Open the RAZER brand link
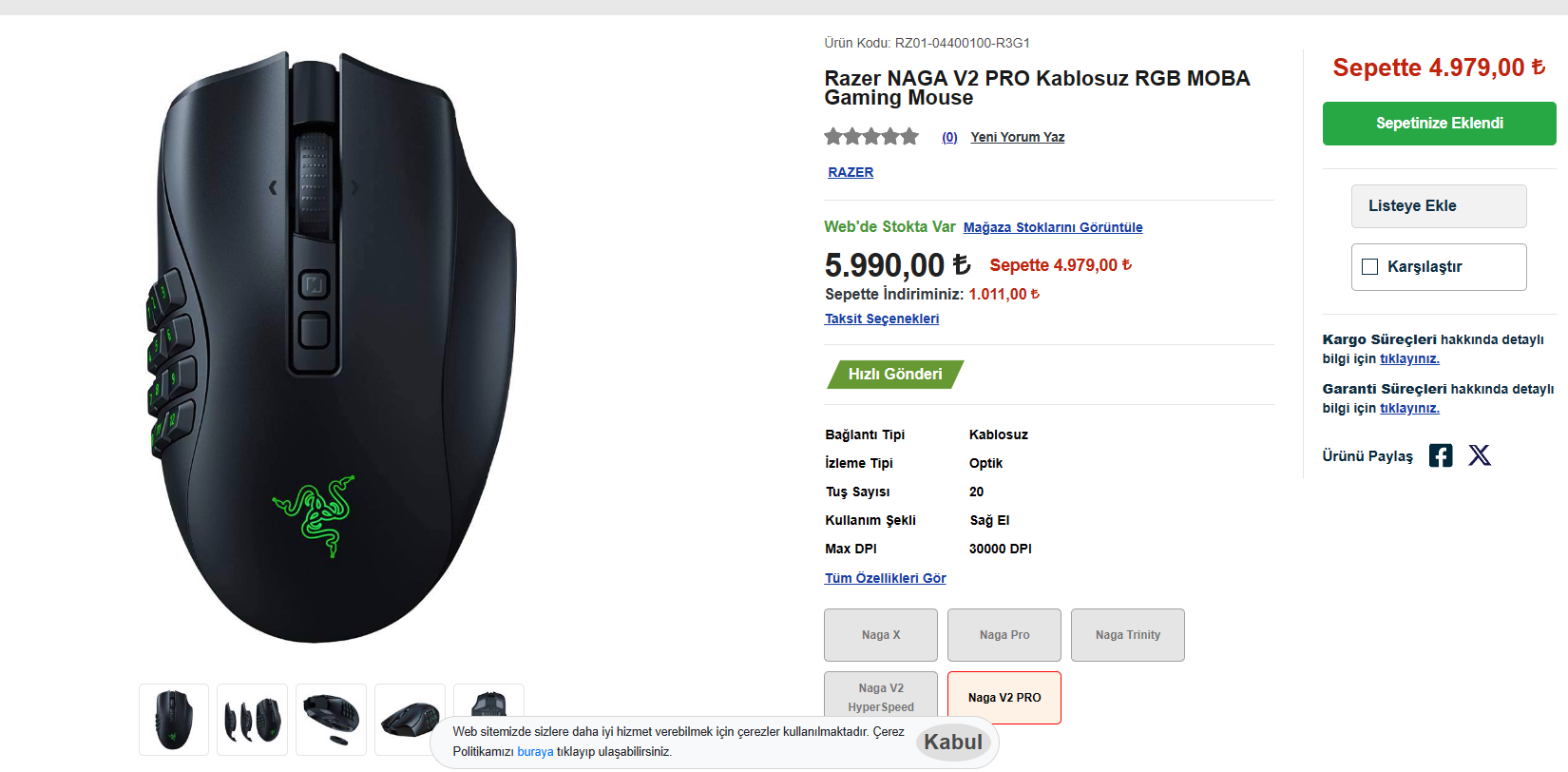The width and height of the screenshot is (1568, 772). coord(851,172)
